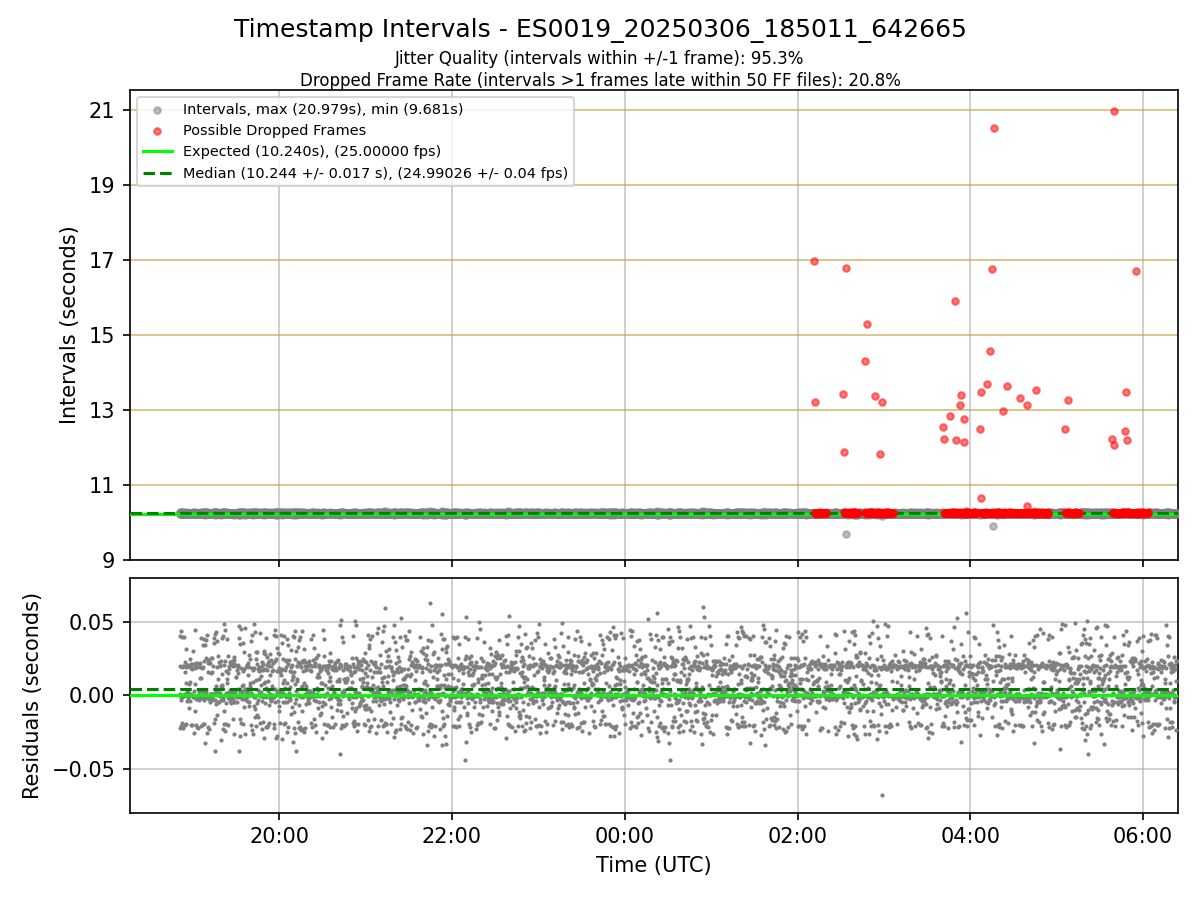Click the legend entry 'Intervals, max (20.979s), min (9.681s)'
The image size is (1200, 900).
coord(322,108)
